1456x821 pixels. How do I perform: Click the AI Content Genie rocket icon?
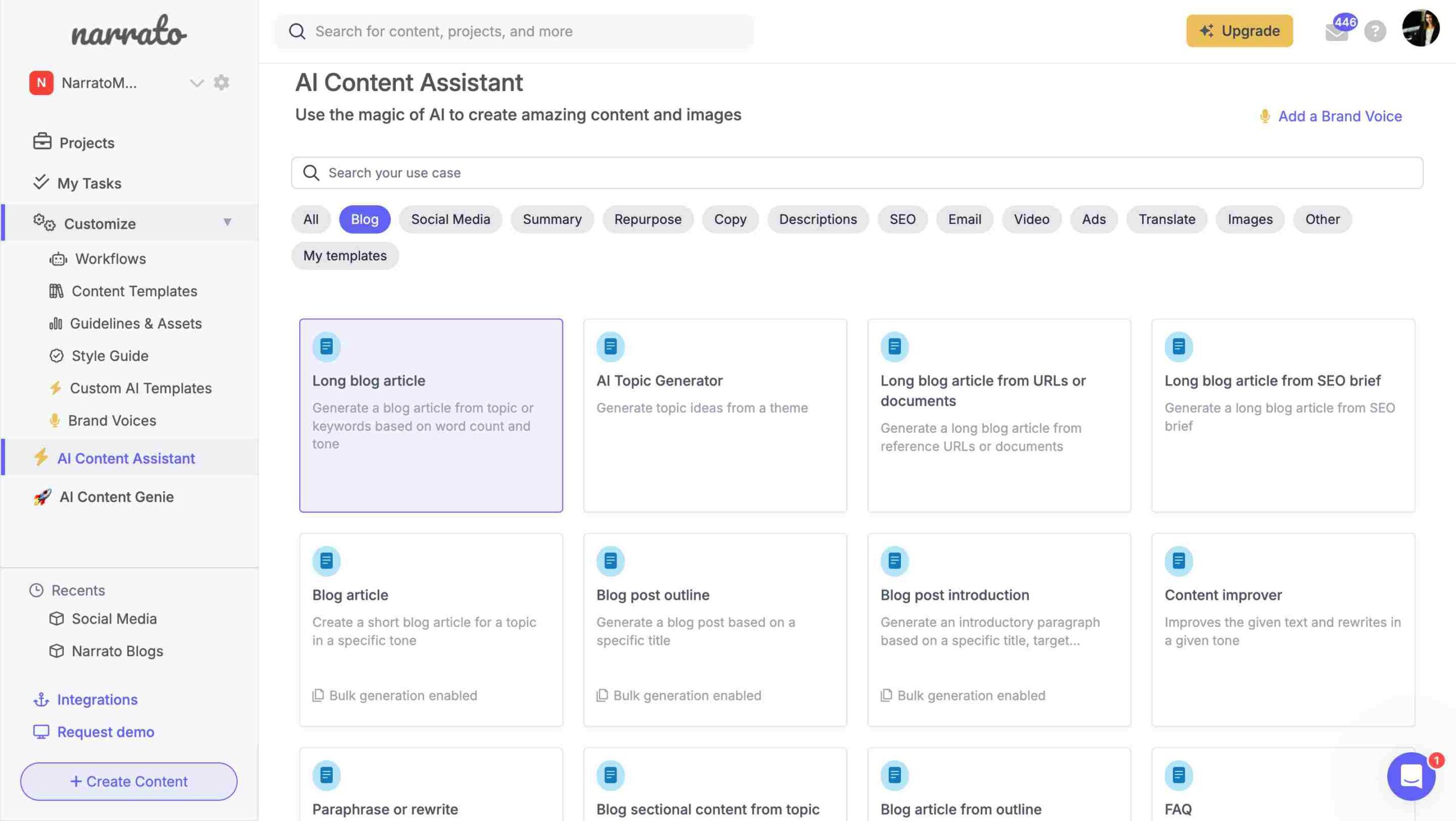(40, 497)
